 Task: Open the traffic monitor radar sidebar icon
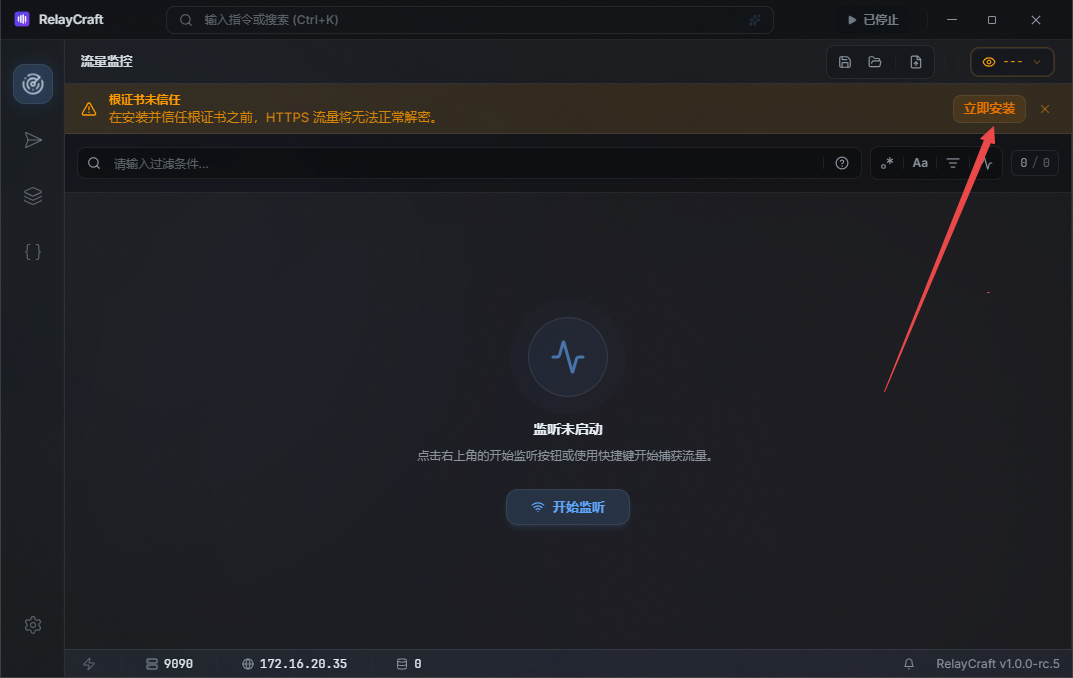click(x=33, y=84)
